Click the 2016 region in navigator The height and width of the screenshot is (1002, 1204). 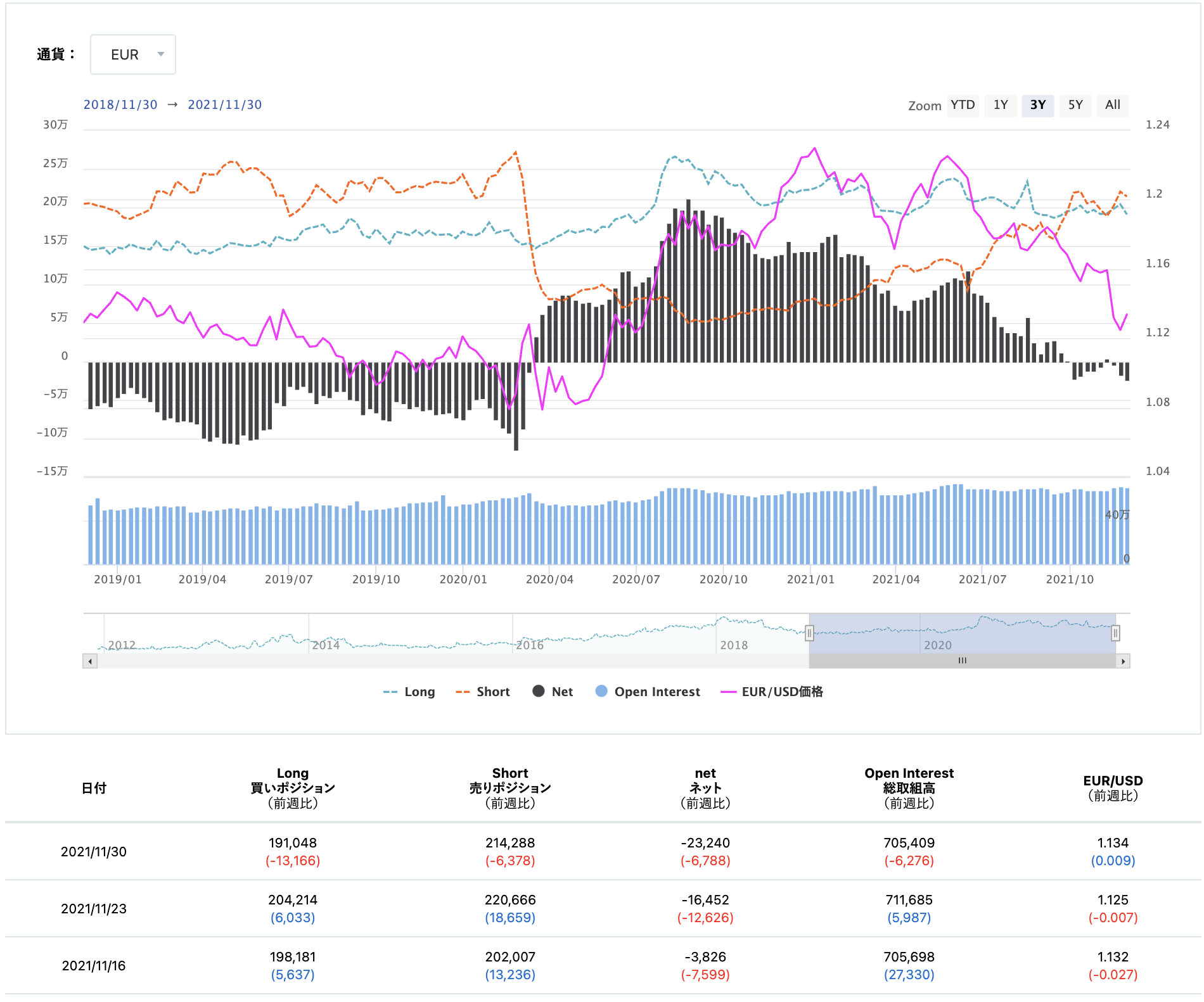coord(530,645)
